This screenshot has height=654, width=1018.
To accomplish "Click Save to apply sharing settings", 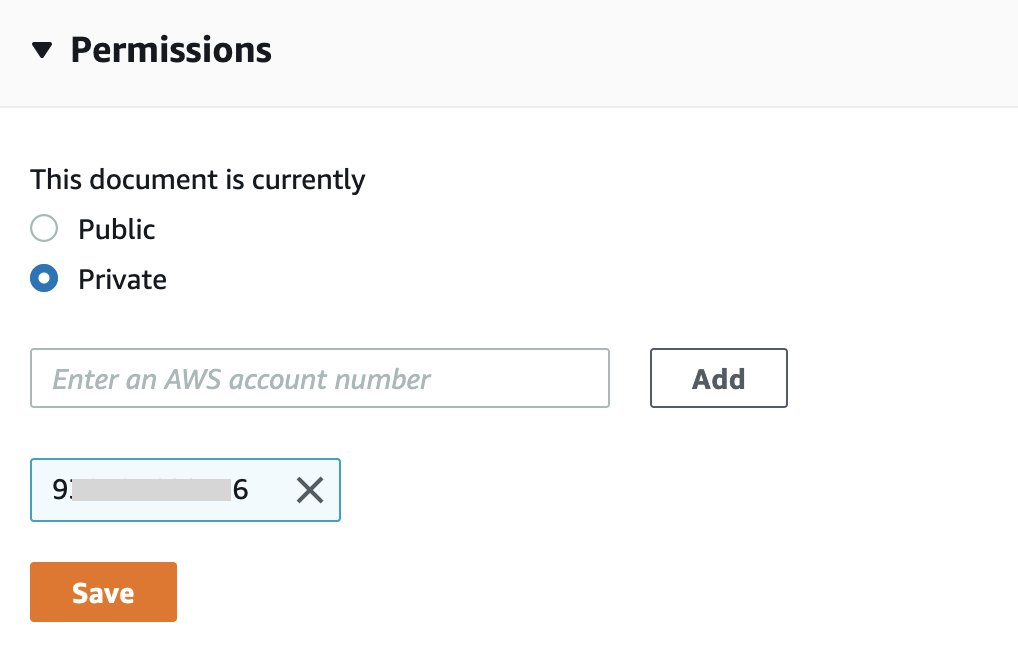I will pyautogui.click(x=103, y=592).
